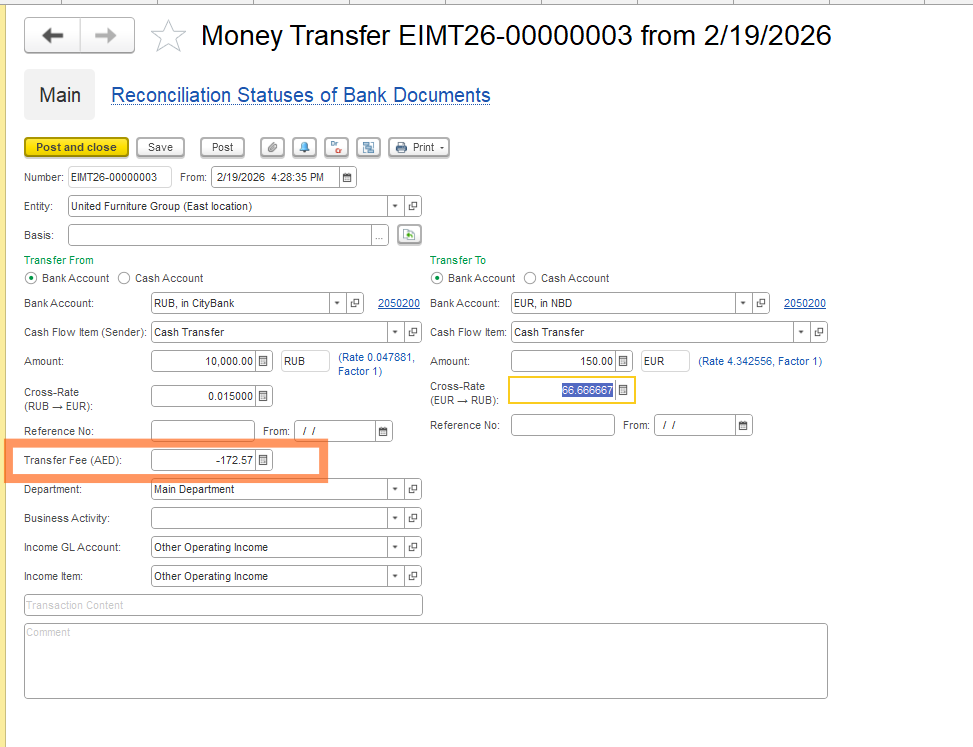Select Cash Account under Transfer From

125,278
